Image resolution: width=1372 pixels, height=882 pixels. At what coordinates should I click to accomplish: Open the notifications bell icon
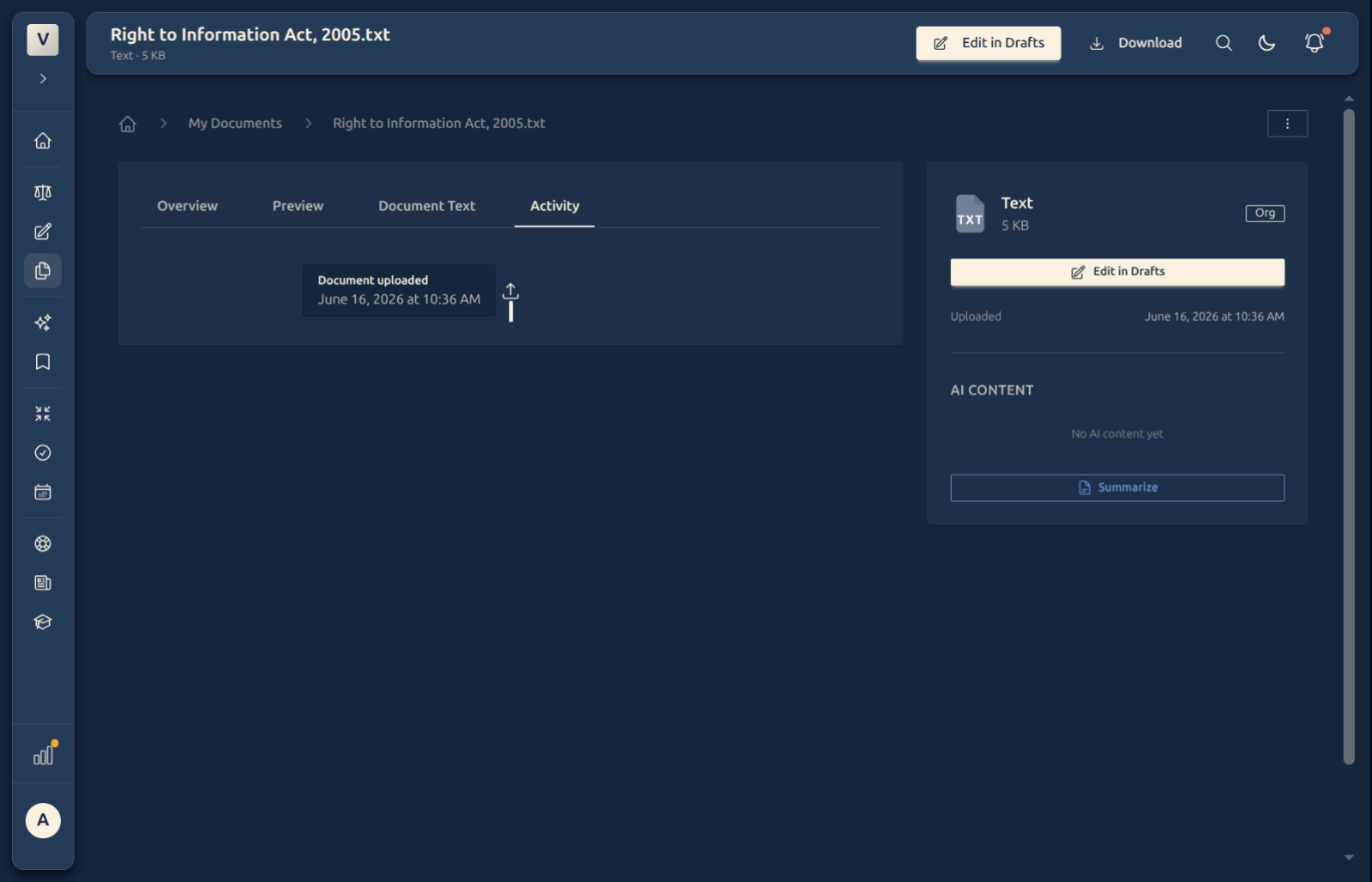[x=1314, y=43]
